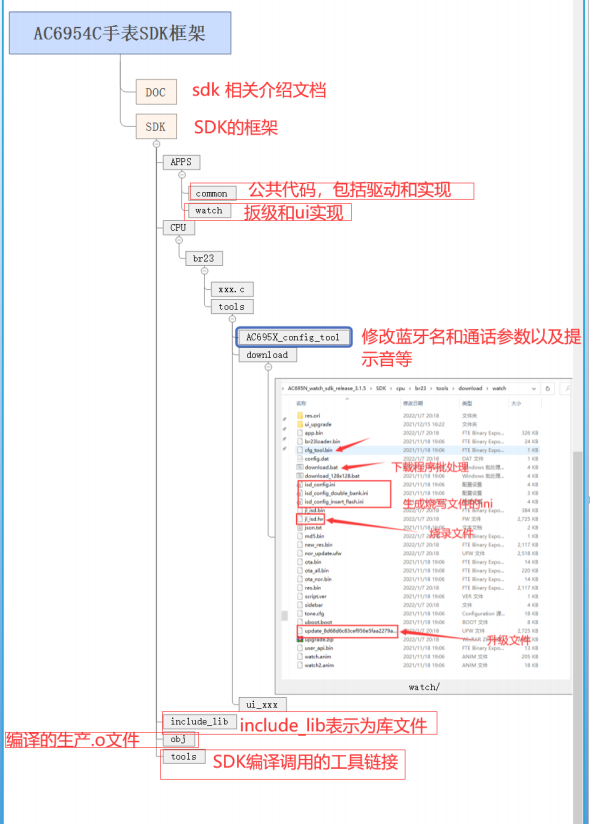The width and height of the screenshot is (590, 824).
Task: Select the obj node
Action: [178, 739]
